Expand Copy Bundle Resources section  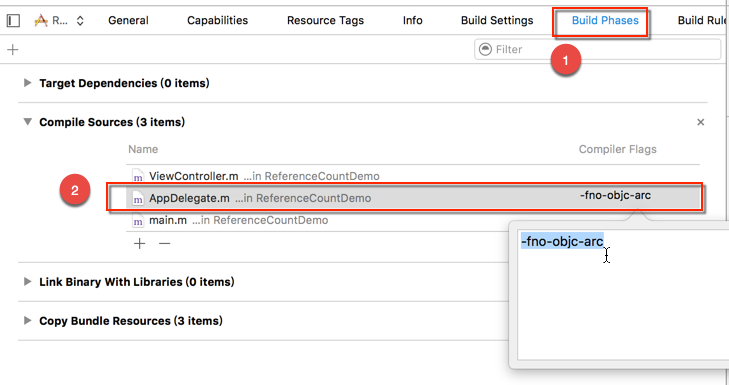pyautogui.click(x=28, y=320)
